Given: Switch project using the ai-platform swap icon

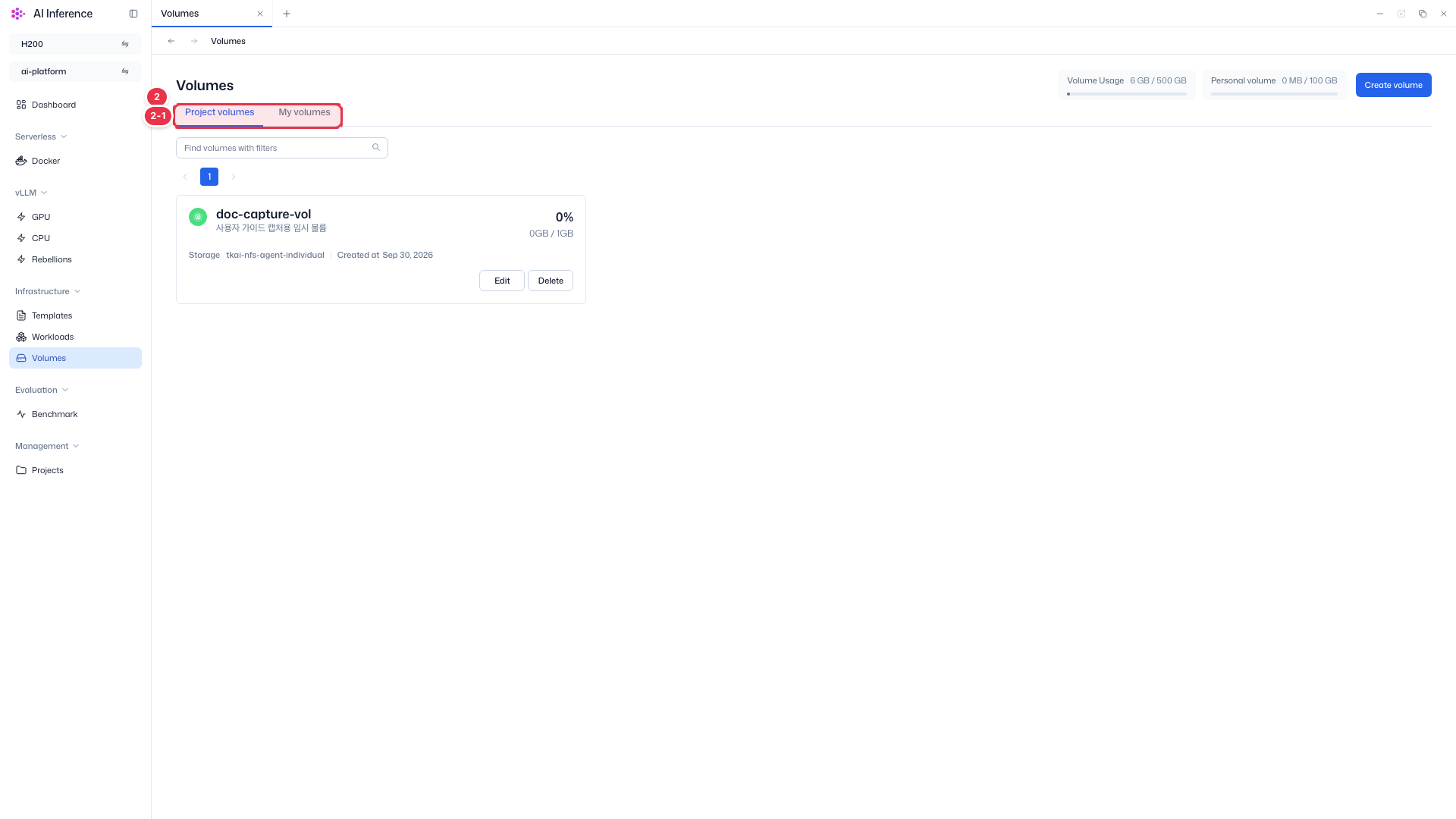Looking at the screenshot, I should [125, 71].
